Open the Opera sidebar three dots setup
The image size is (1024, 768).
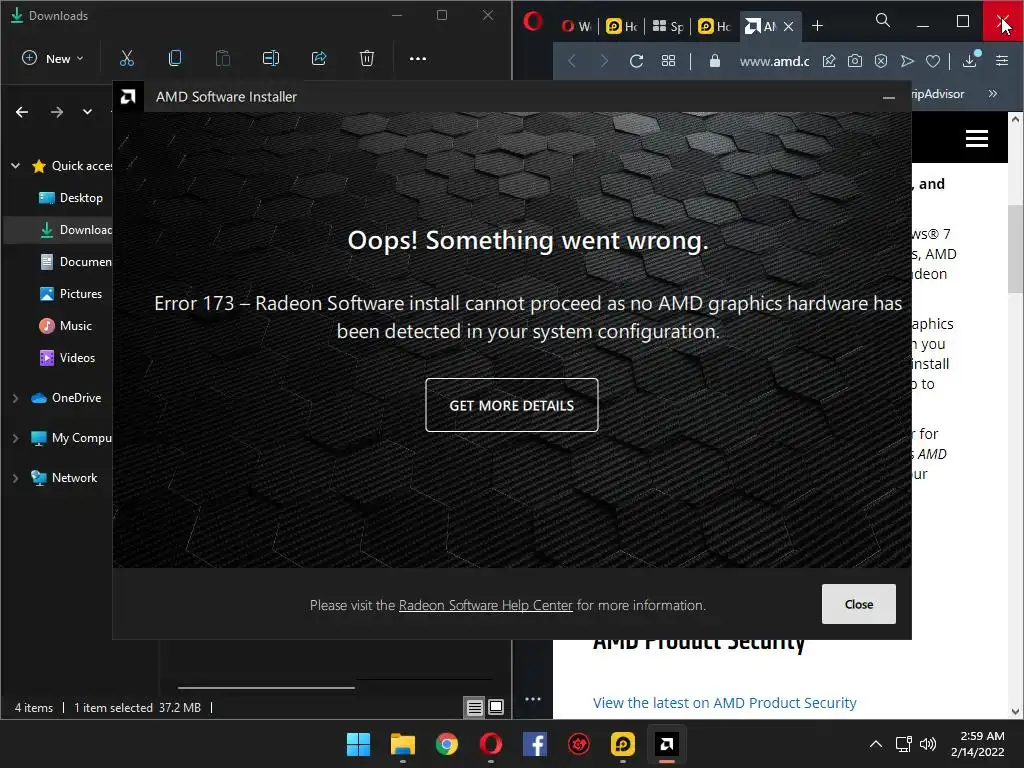(533, 699)
